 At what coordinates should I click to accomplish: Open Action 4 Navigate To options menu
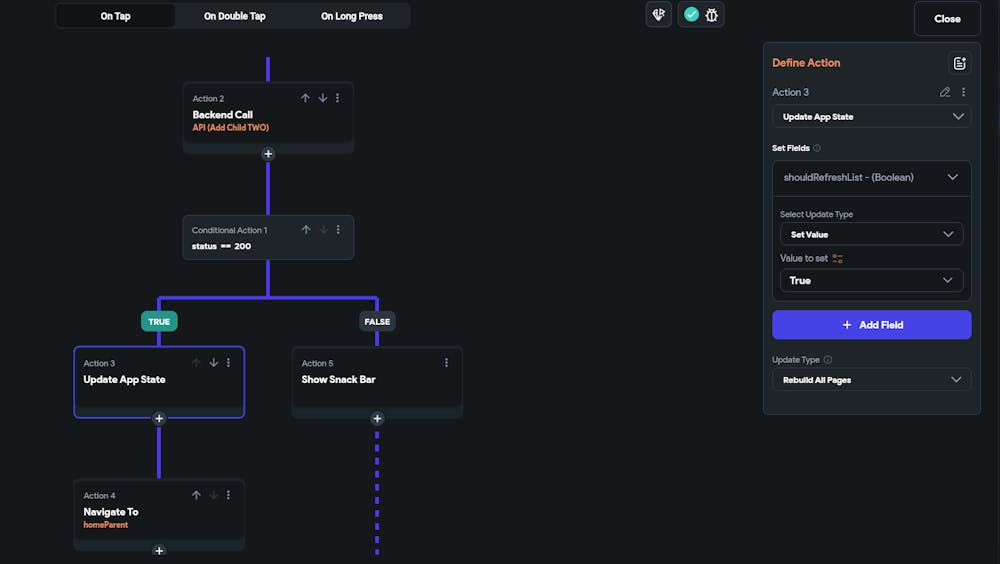coord(228,495)
